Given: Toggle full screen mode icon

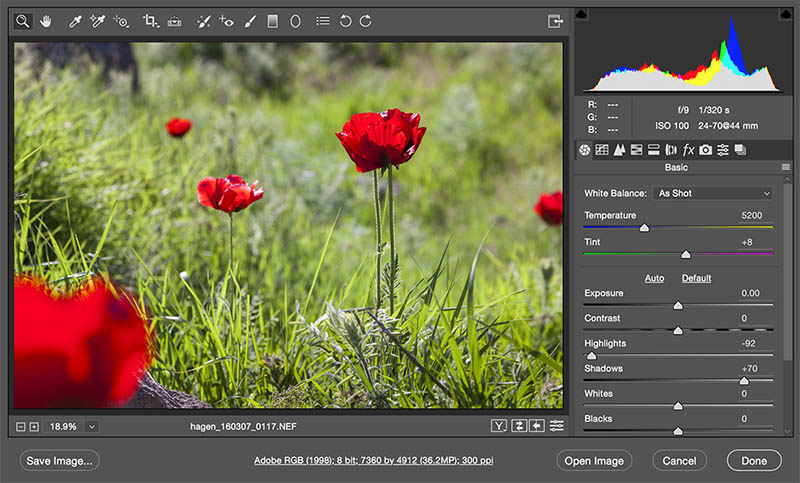Looking at the screenshot, I should click(555, 20).
